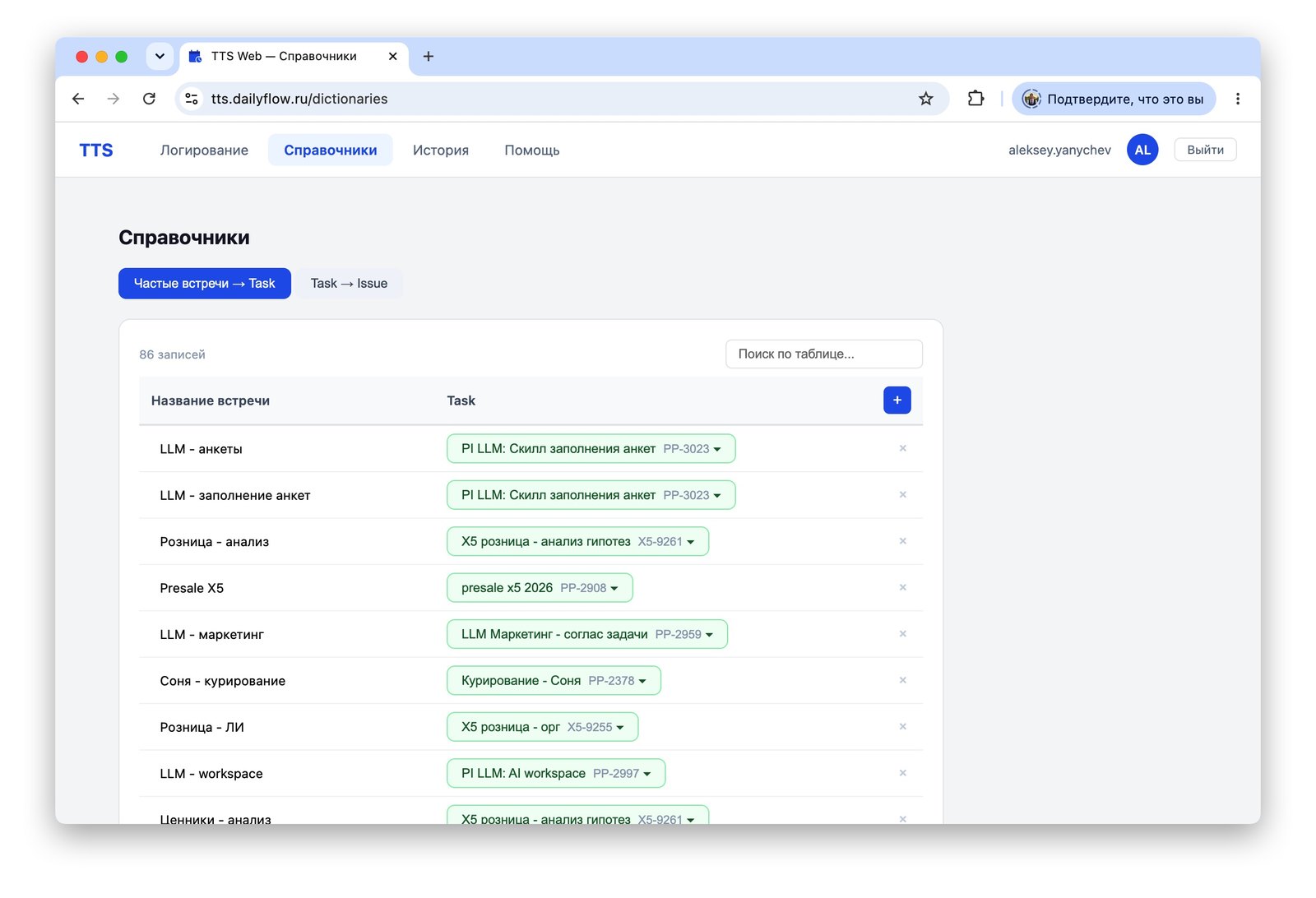1316x898 pixels.
Task: Bookmark this page with the star
Action: (926, 99)
